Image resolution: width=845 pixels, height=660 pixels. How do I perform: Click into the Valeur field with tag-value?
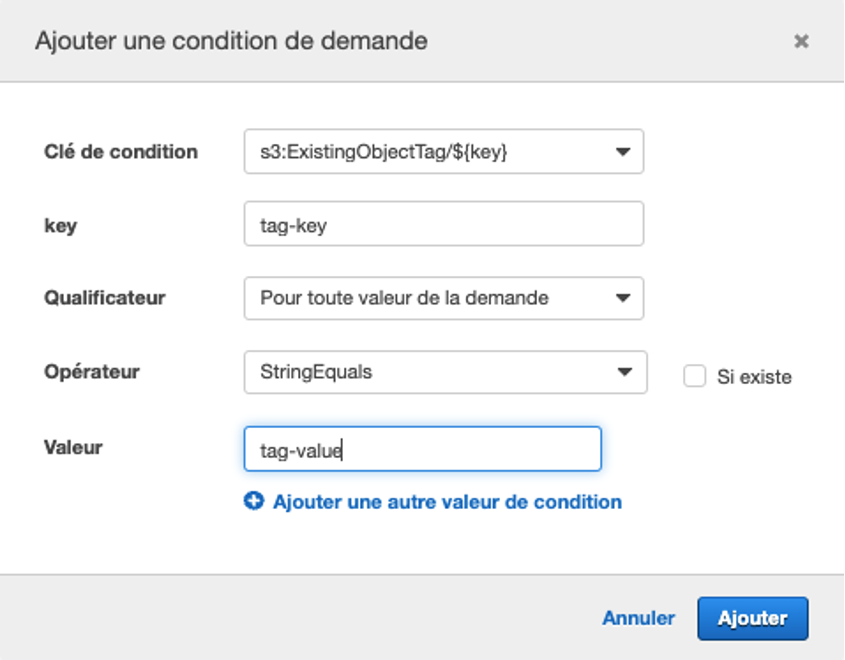[422, 449]
